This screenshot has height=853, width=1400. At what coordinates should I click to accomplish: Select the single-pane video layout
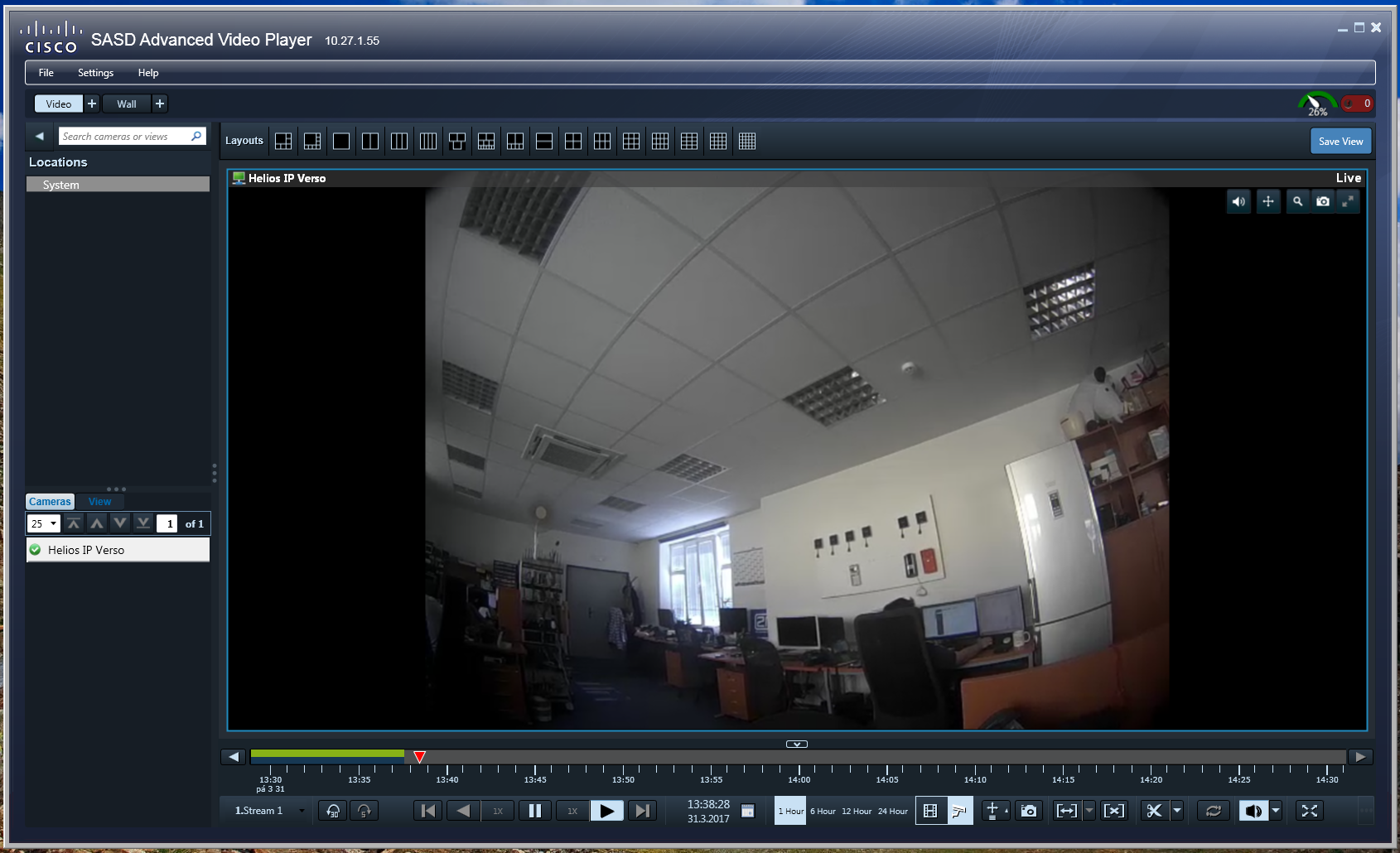coord(341,142)
